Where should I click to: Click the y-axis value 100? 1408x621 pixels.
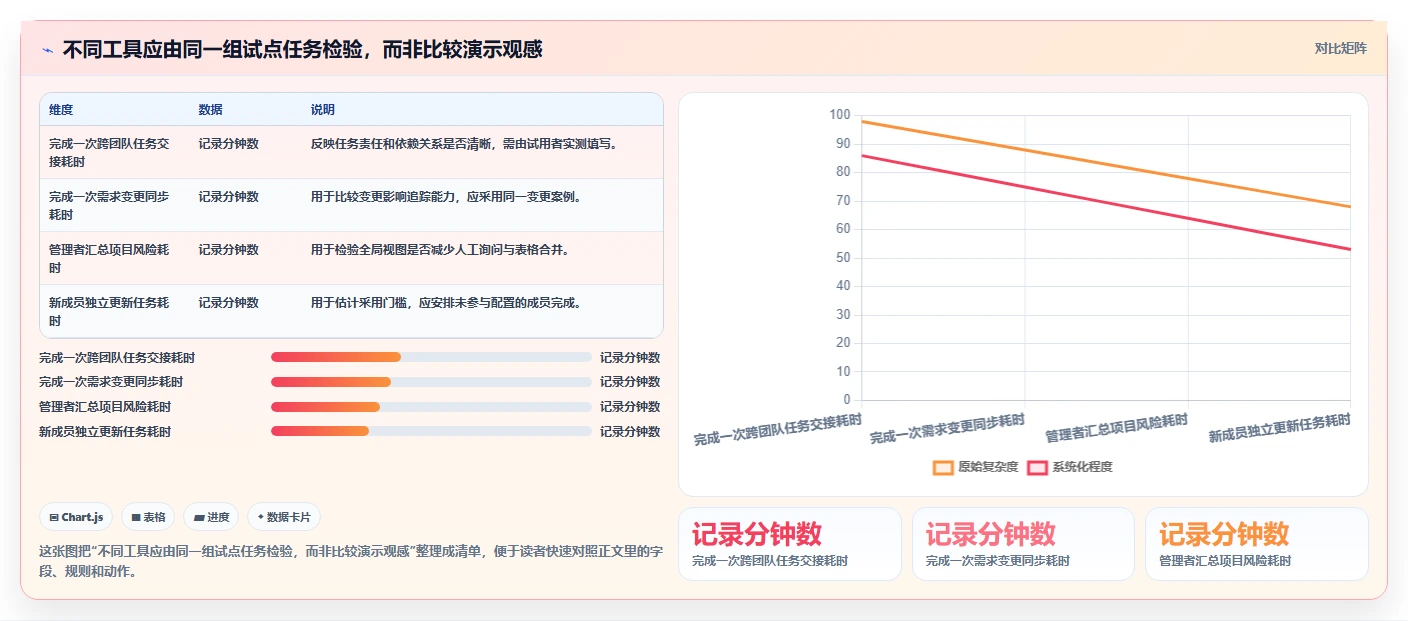pyautogui.click(x=839, y=115)
